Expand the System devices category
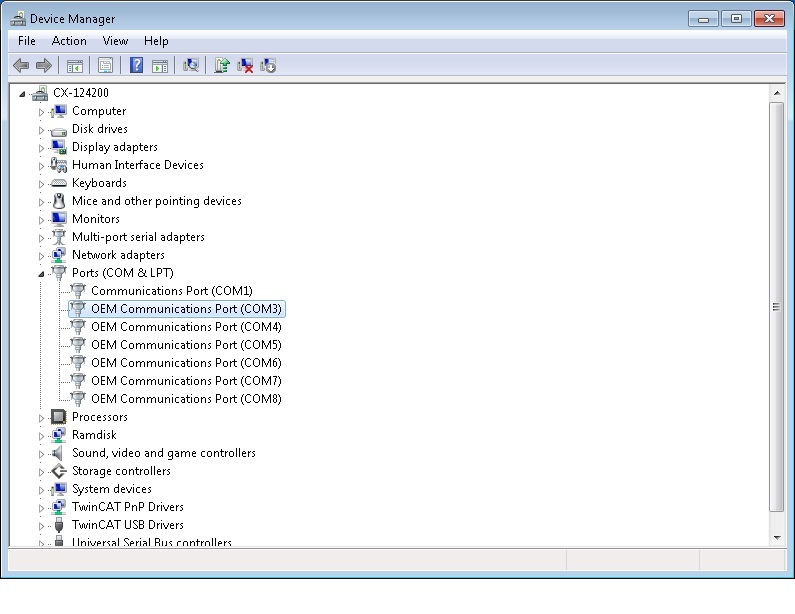The width and height of the screenshot is (795, 614). tap(41, 490)
